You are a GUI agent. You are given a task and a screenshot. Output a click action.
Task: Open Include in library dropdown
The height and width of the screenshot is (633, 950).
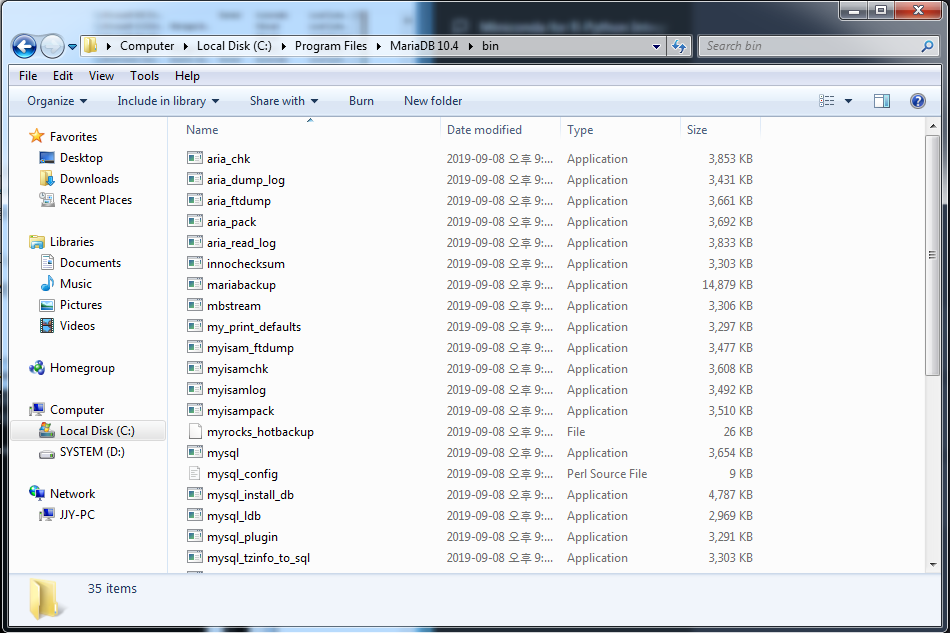click(168, 101)
